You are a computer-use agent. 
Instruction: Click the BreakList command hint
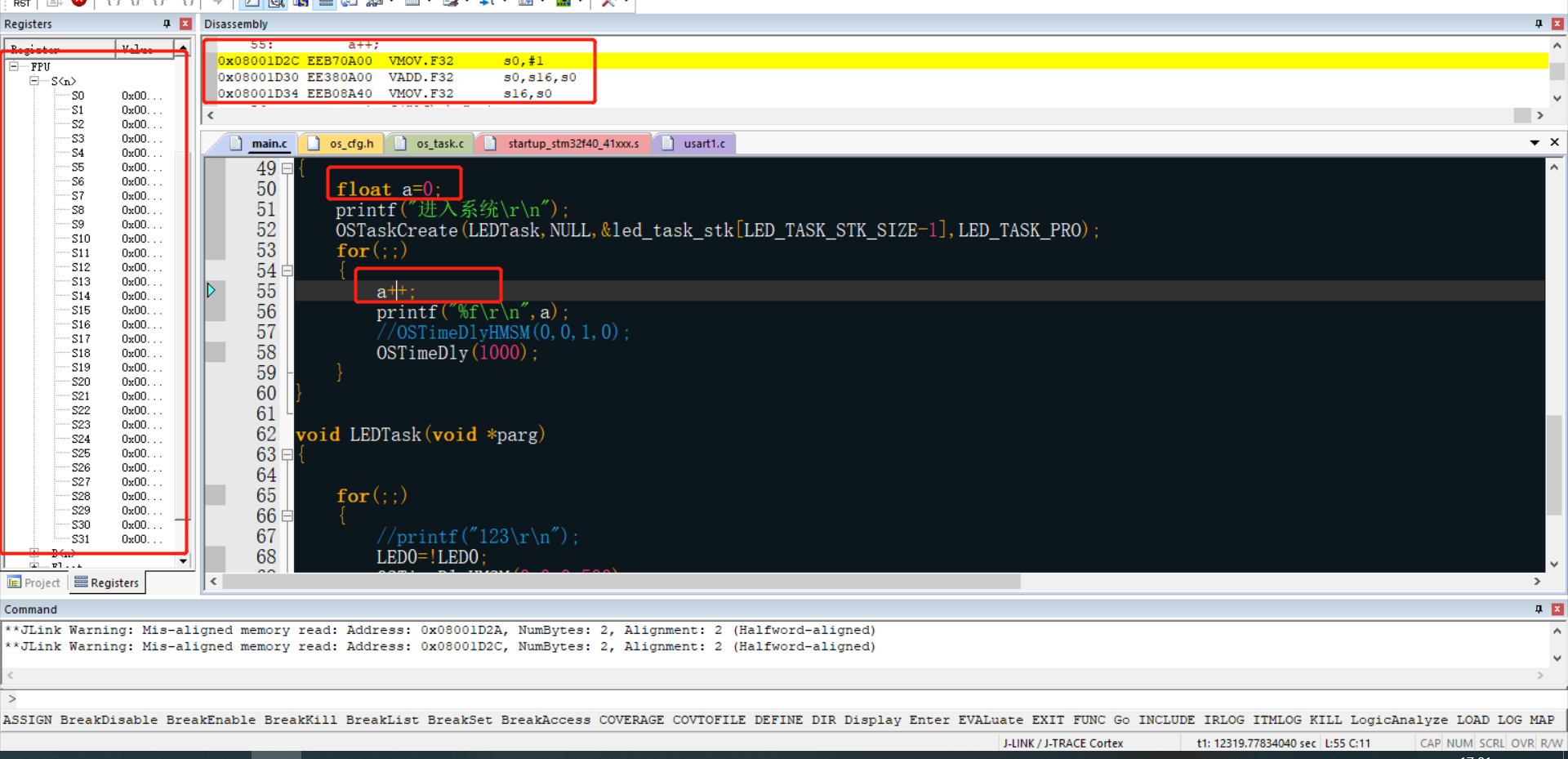coord(382,720)
